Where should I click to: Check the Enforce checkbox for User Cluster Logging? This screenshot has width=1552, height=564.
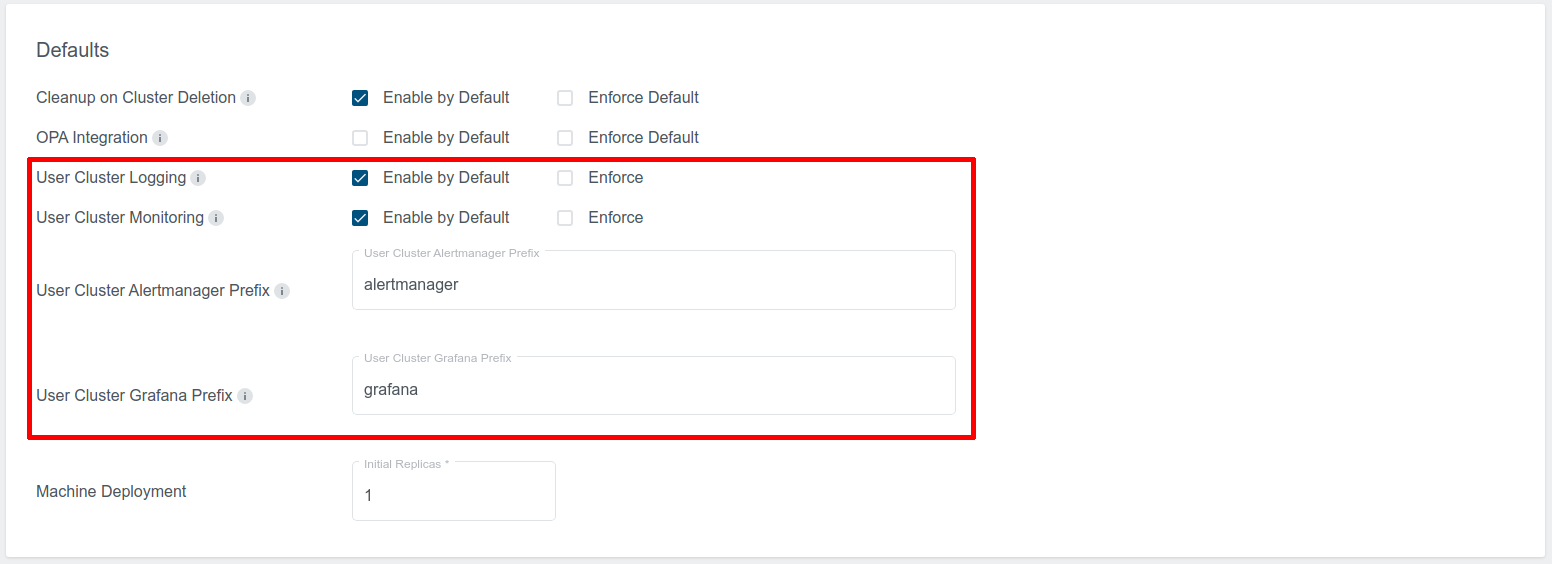565,178
